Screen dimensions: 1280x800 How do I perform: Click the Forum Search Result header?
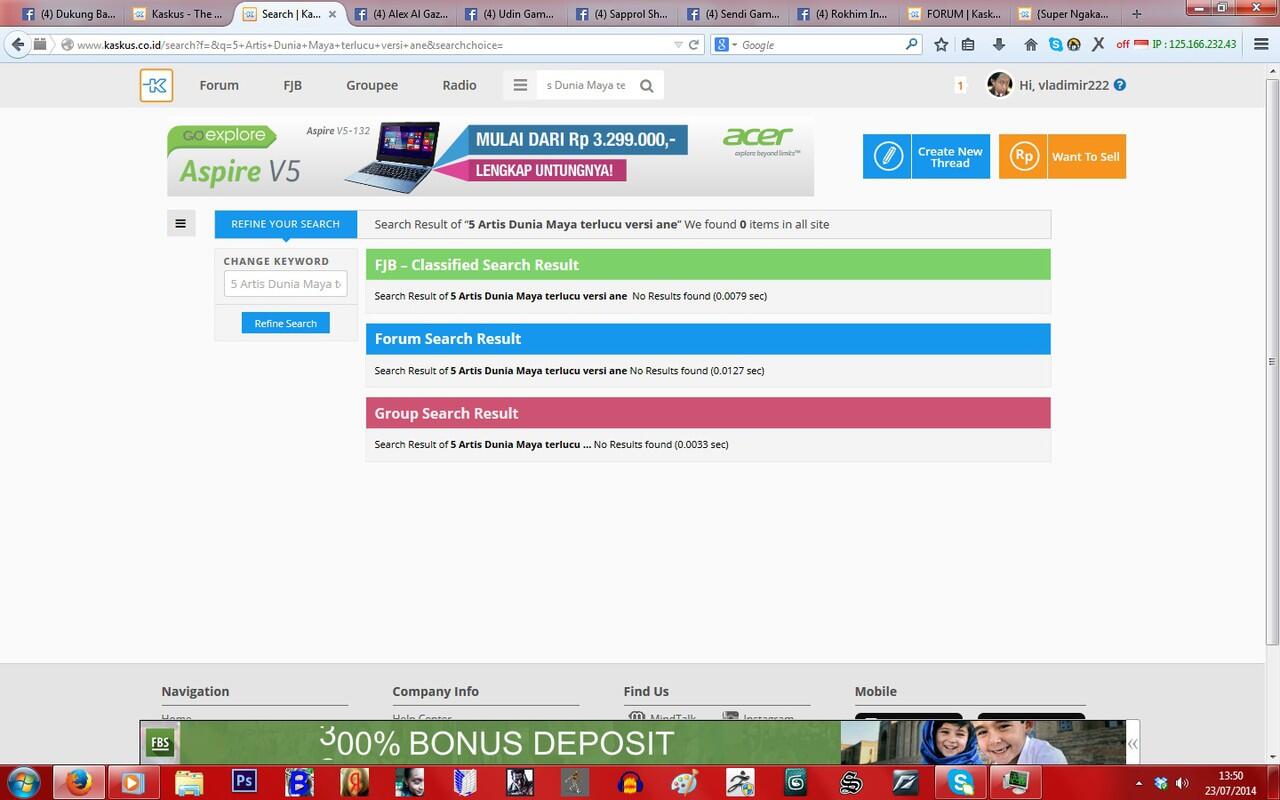[708, 339]
